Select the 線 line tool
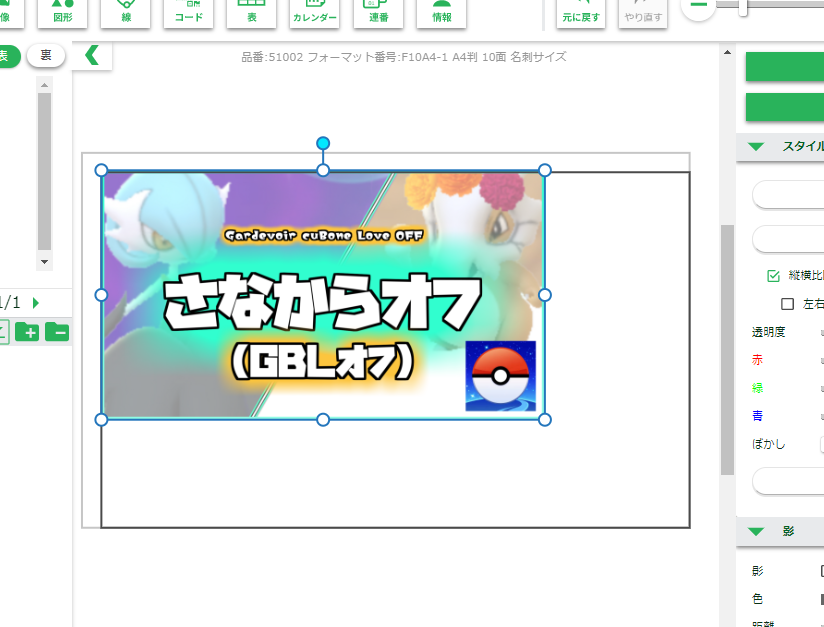Viewport: 824px width, 627px height. pyautogui.click(x=126, y=13)
